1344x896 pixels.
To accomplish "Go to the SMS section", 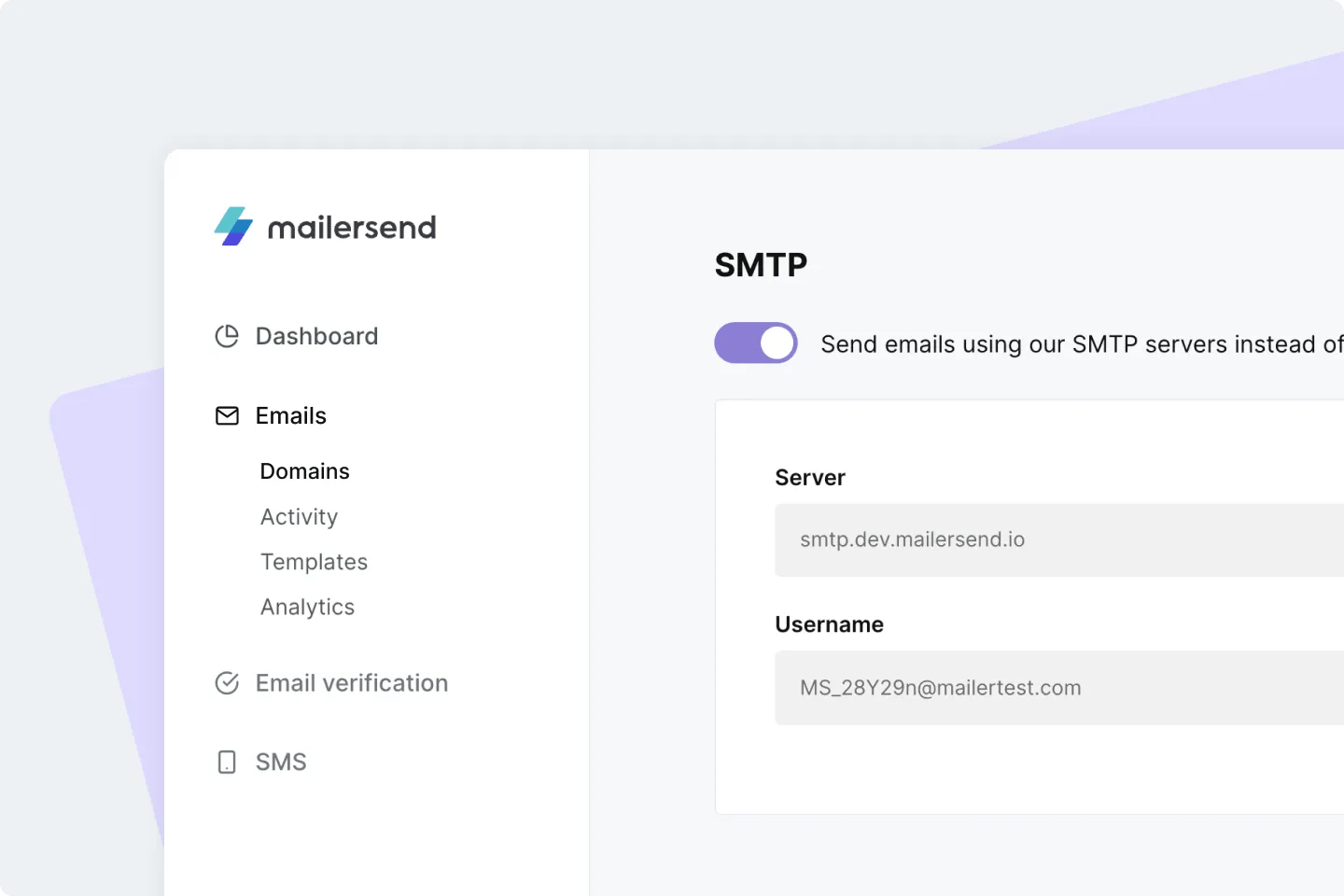I will (x=280, y=762).
